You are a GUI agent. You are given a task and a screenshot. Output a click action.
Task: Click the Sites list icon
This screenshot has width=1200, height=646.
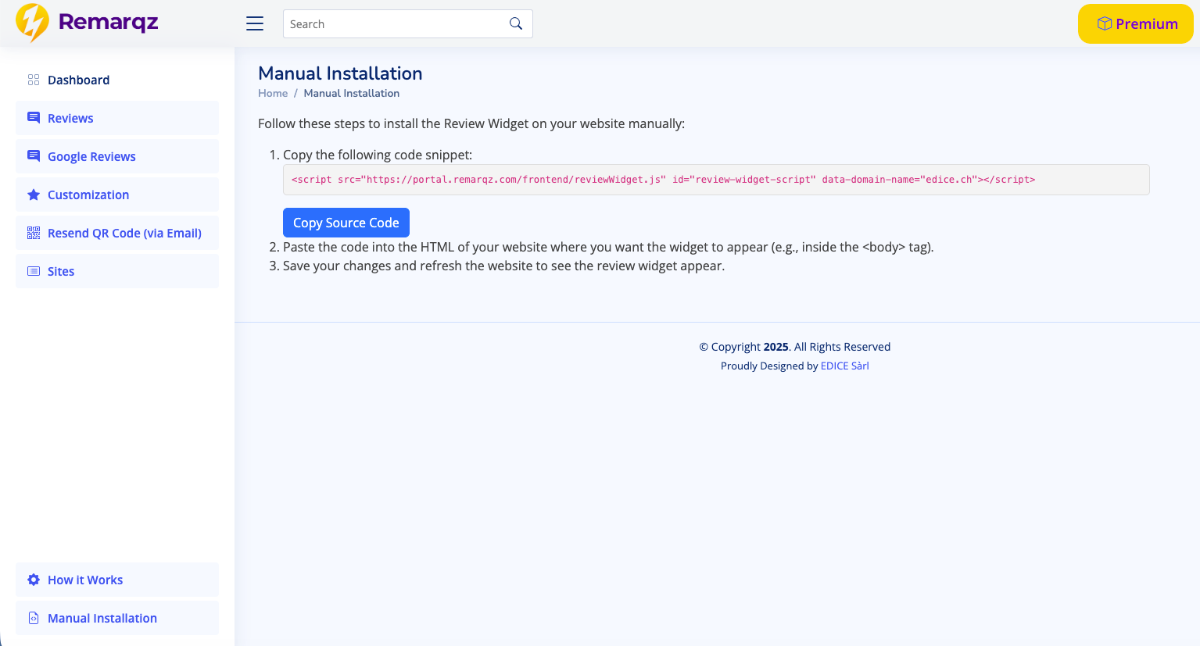pyautogui.click(x=33, y=271)
